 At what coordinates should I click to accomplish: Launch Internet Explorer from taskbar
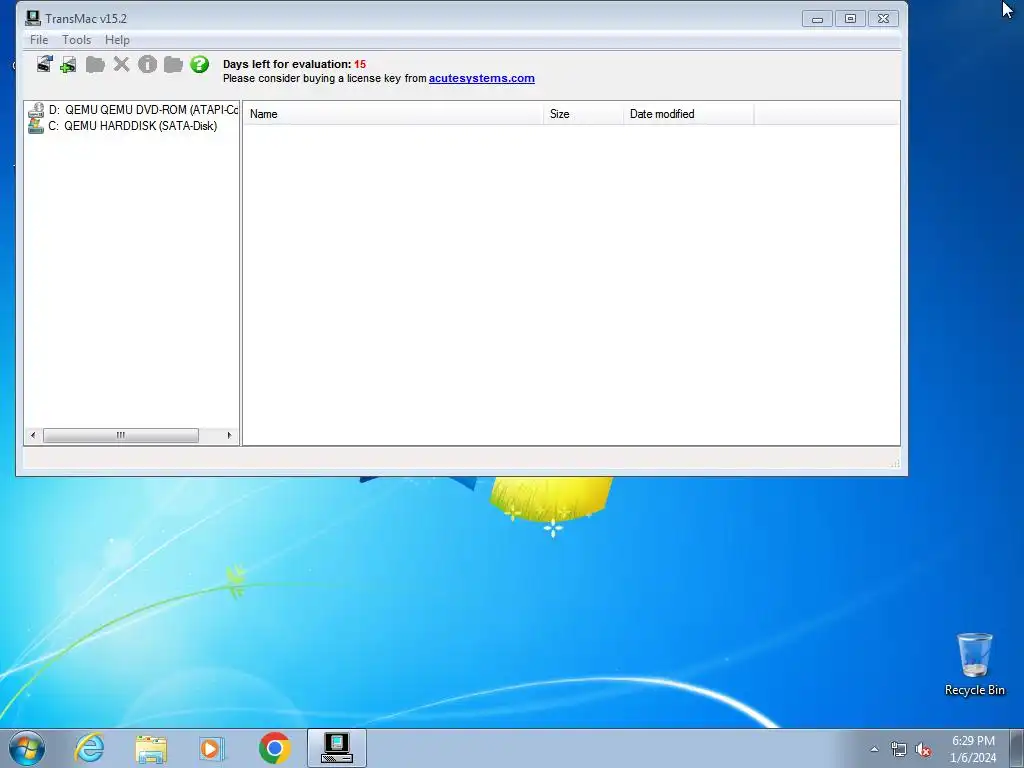89,748
